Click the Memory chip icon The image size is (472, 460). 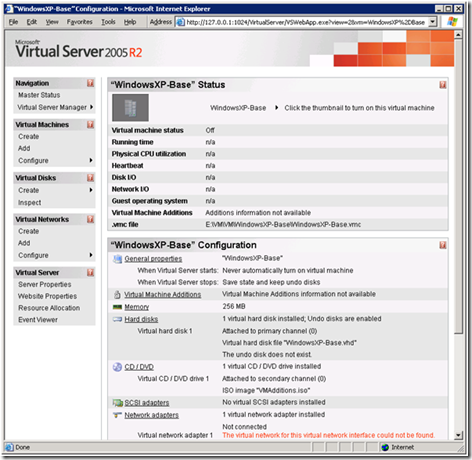[117, 307]
